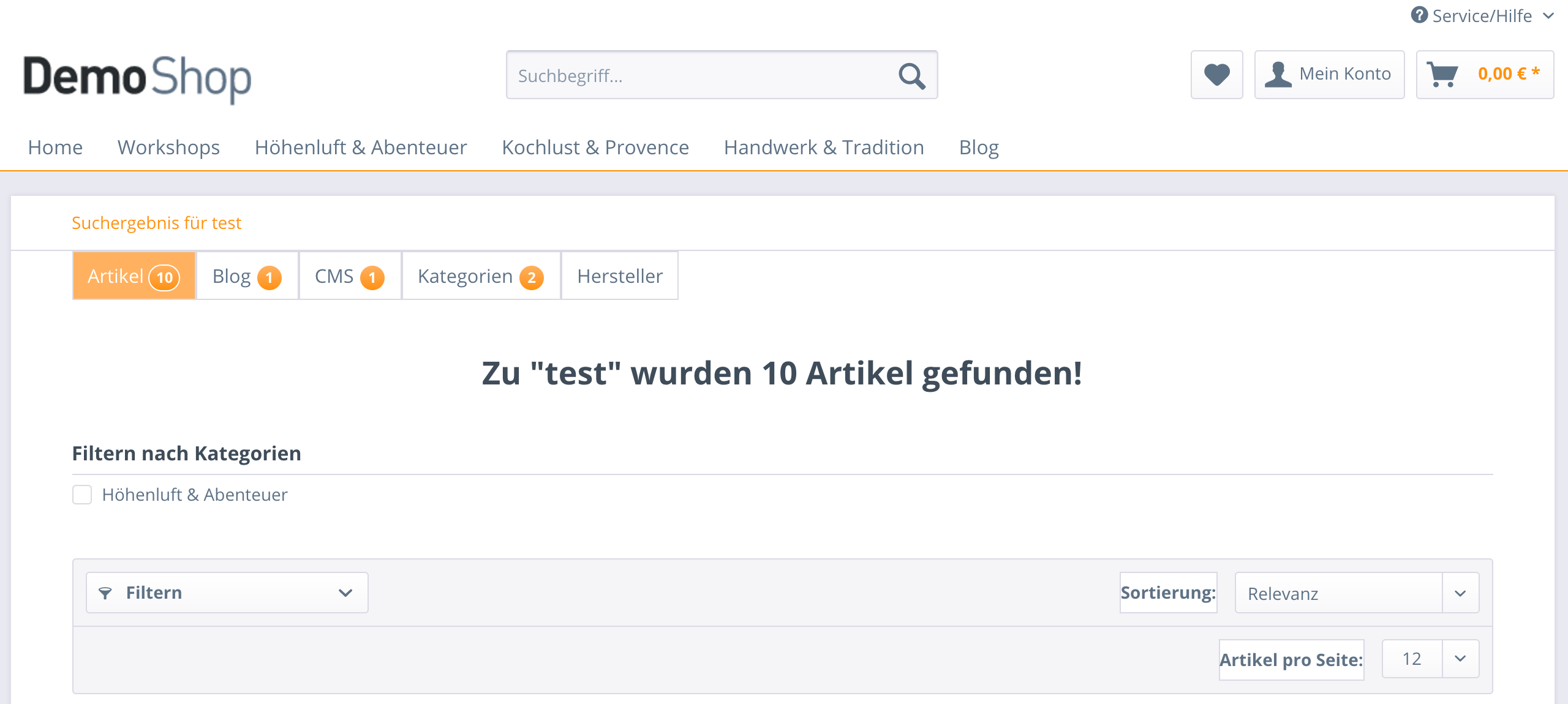Image resolution: width=1568 pixels, height=704 pixels.
Task: Open Handwerk & Tradition navigation item
Action: coord(824,148)
